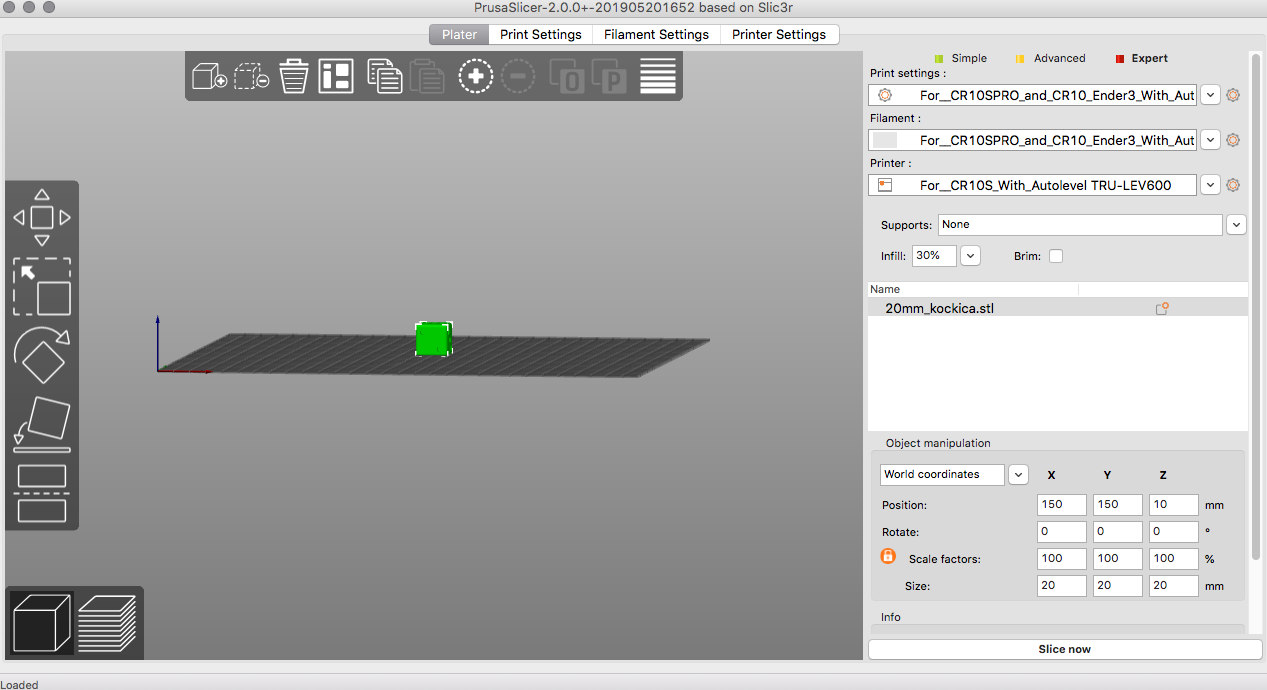Image resolution: width=1267 pixels, height=690 pixels.
Task: Click the Position Z field
Action: [1174, 505]
